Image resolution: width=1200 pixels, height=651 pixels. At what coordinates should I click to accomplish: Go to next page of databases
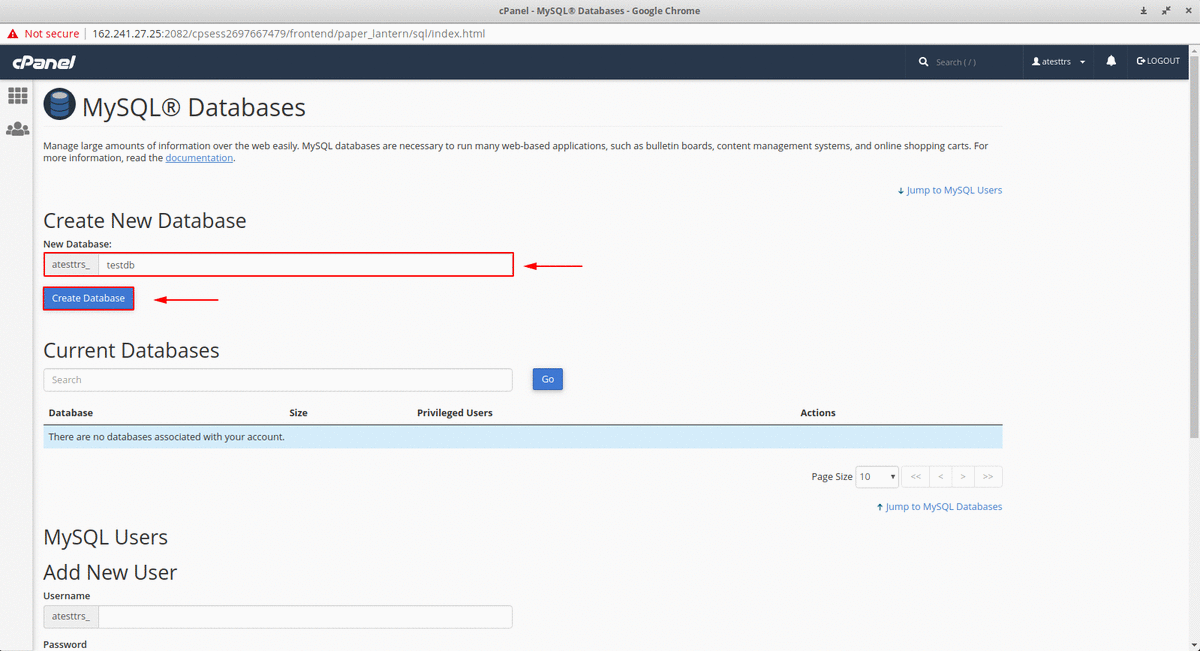coord(963,477)
